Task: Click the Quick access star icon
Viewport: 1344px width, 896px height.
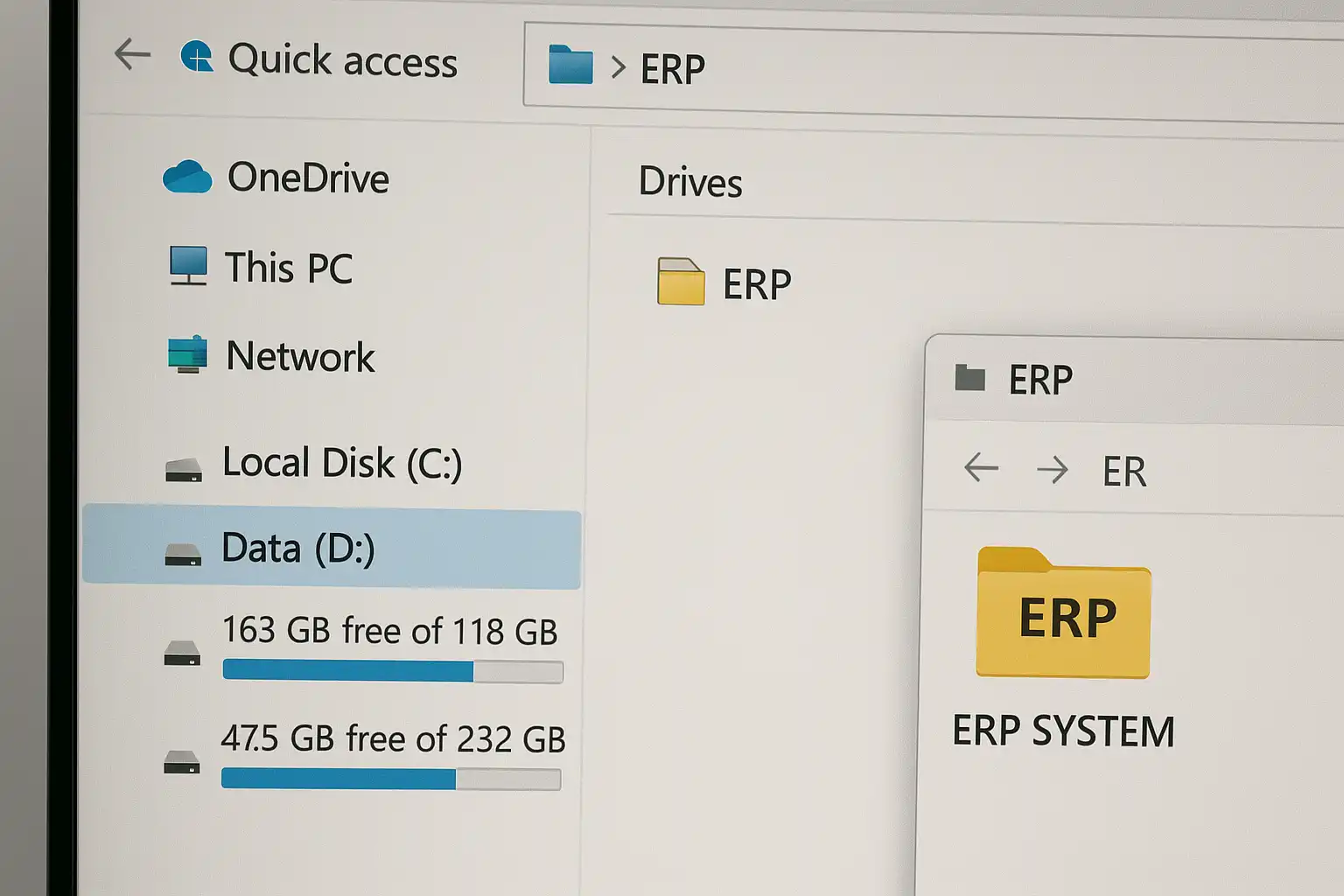Action: [197, 58]
